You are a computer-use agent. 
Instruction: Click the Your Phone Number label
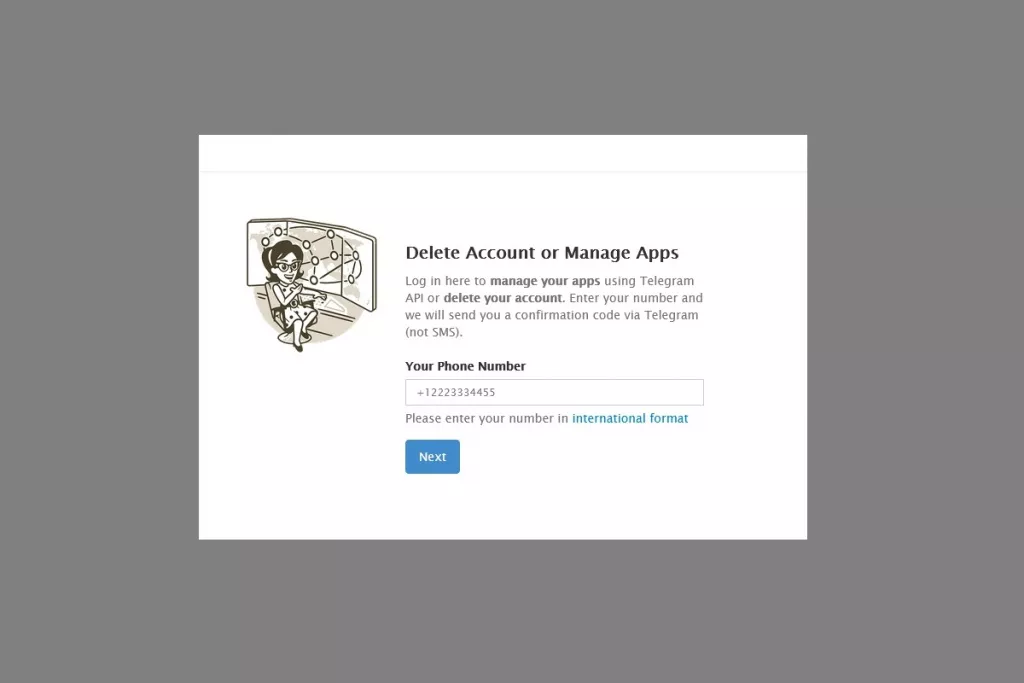tap(465, 366)
